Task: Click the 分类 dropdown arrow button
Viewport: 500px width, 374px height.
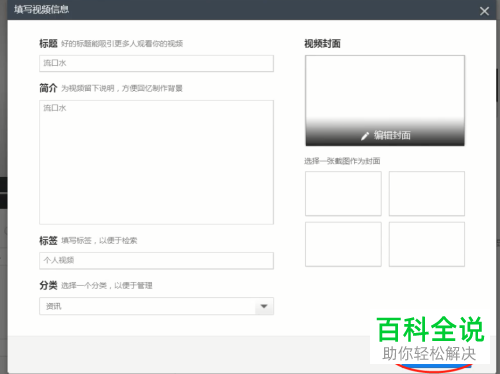Action: coord(264,306)
